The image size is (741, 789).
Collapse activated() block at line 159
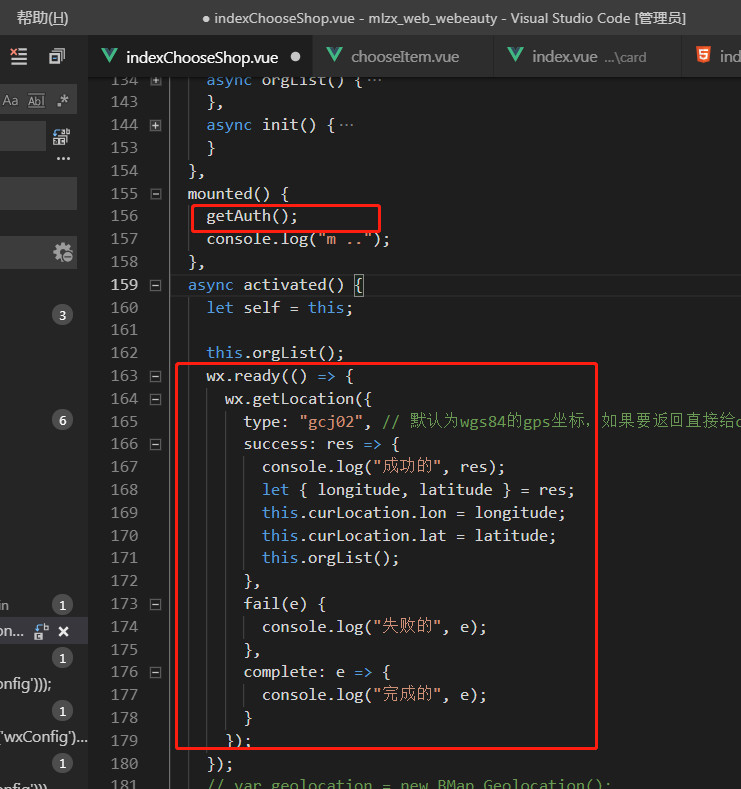pos(156,285)
